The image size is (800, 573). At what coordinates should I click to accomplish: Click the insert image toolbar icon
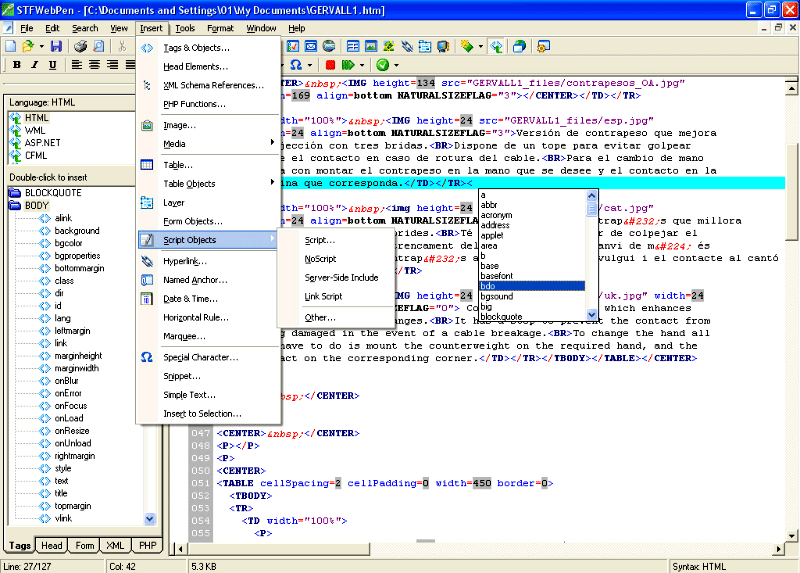pos(371,46)
